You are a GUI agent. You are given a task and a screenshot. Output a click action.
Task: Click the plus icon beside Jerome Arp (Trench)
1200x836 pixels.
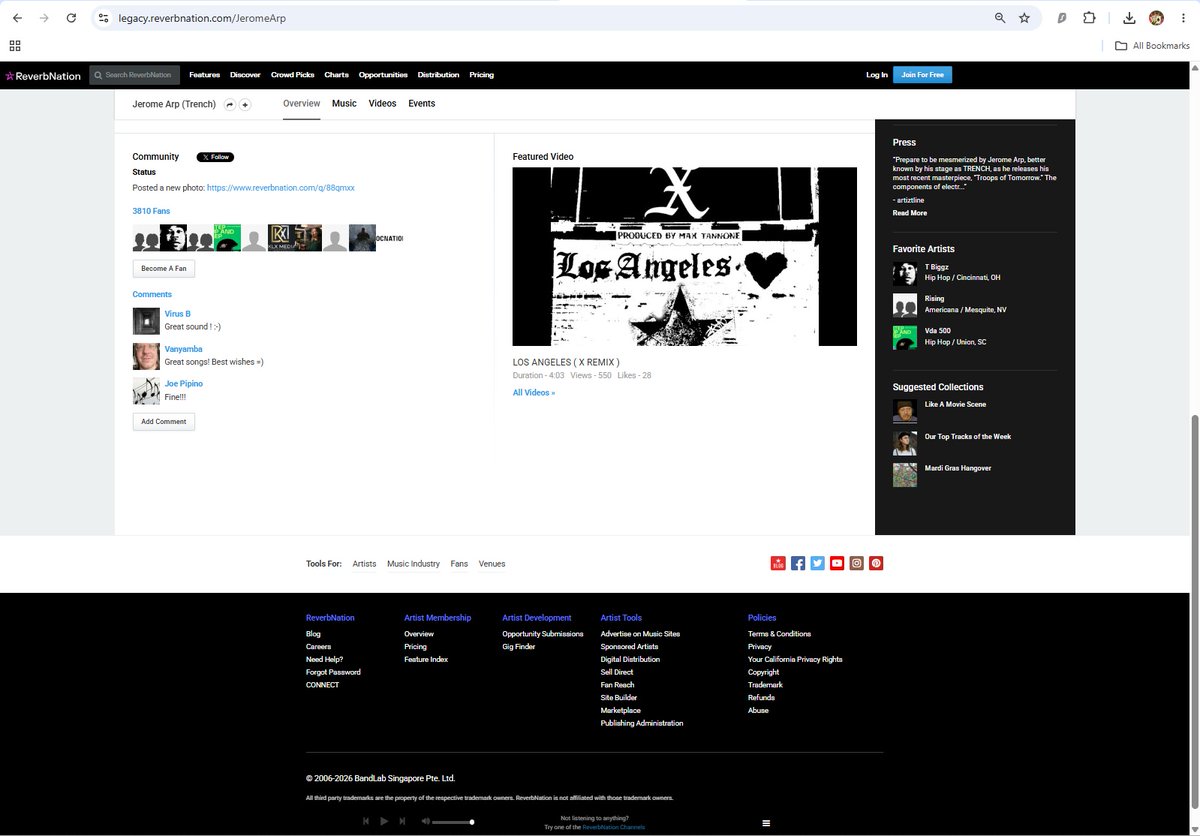tap(244, 104)
